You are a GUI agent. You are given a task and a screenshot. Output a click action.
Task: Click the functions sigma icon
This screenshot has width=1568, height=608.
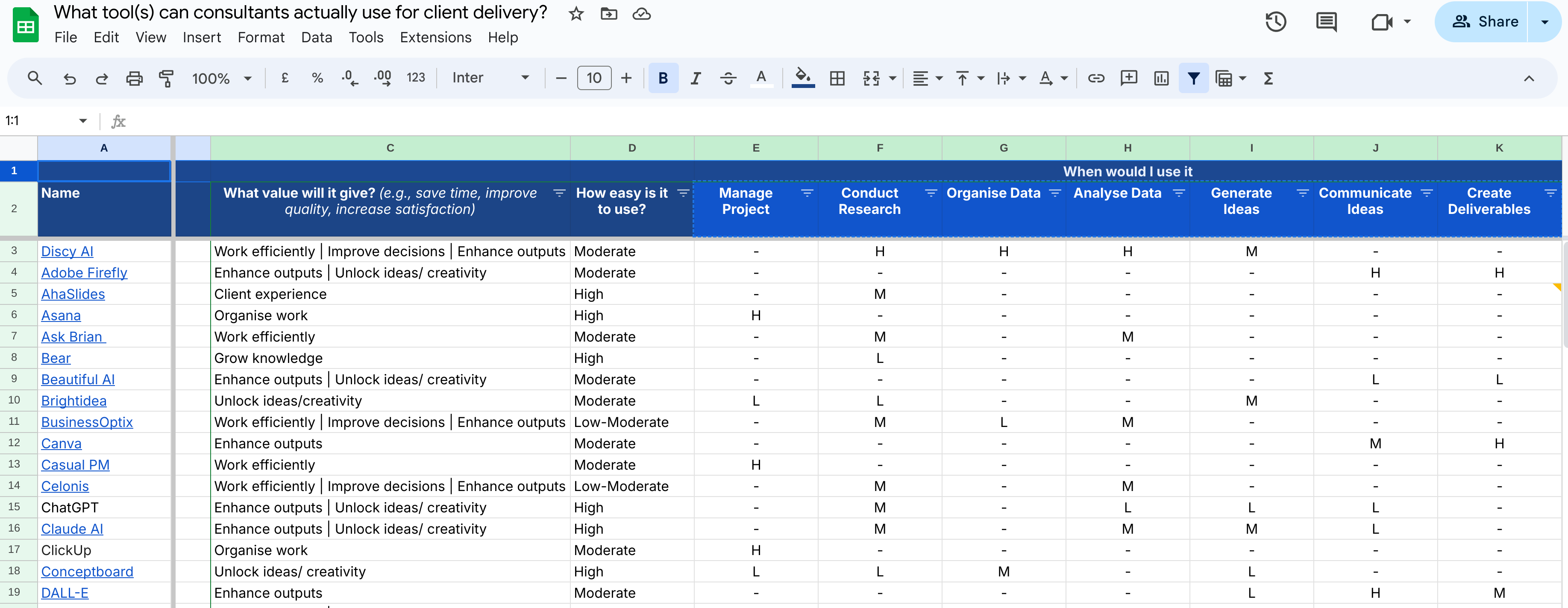click(1268, 79)
